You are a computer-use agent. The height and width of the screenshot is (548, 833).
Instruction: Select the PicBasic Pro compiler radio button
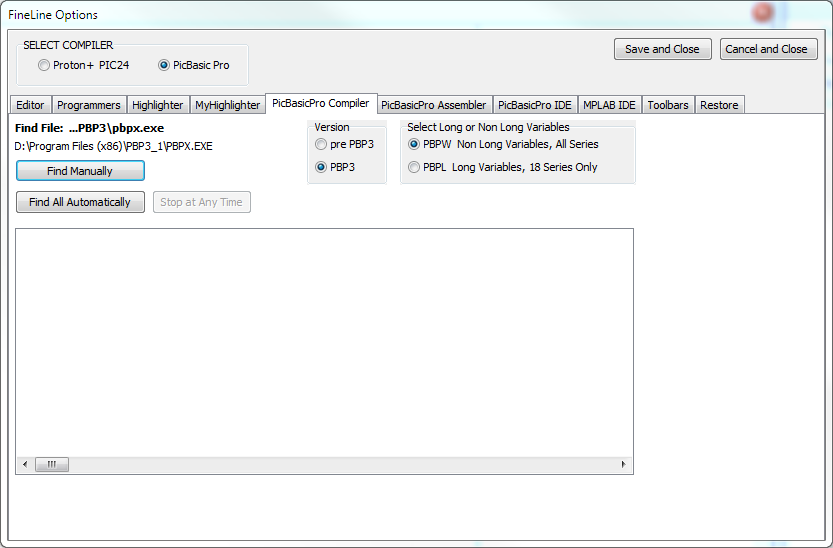tap(164, 65)
